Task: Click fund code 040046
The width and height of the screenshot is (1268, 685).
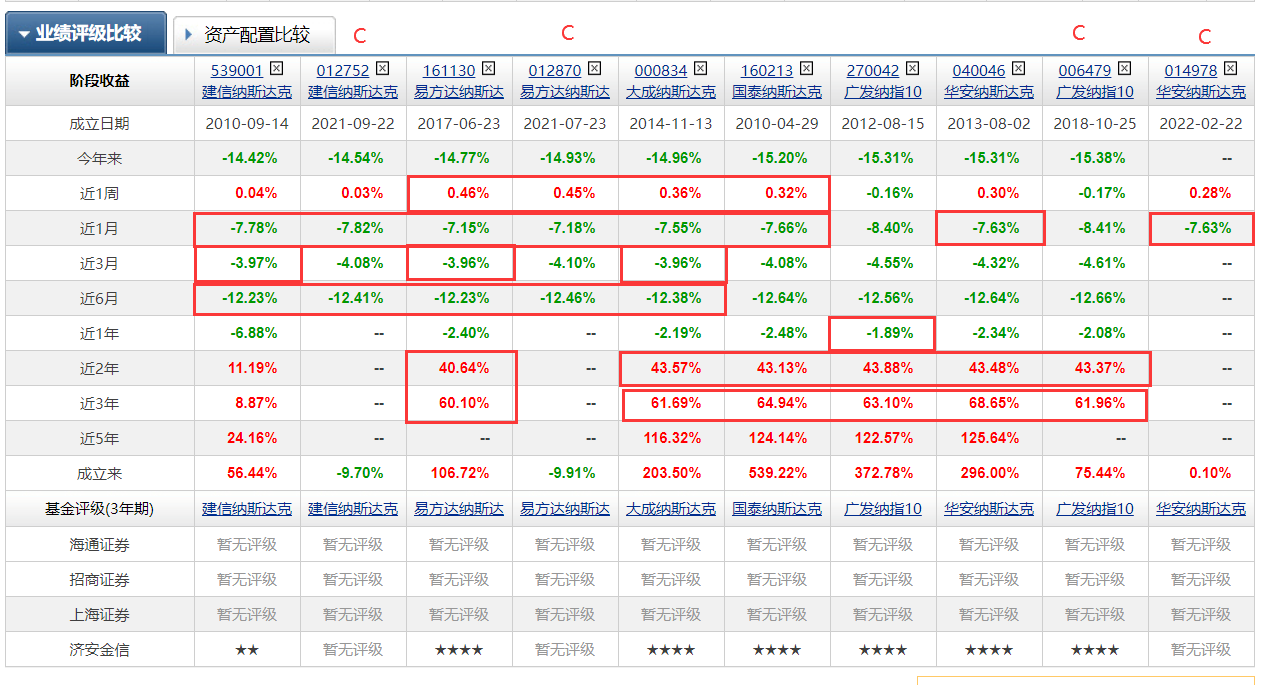Action: coord(979,71)
